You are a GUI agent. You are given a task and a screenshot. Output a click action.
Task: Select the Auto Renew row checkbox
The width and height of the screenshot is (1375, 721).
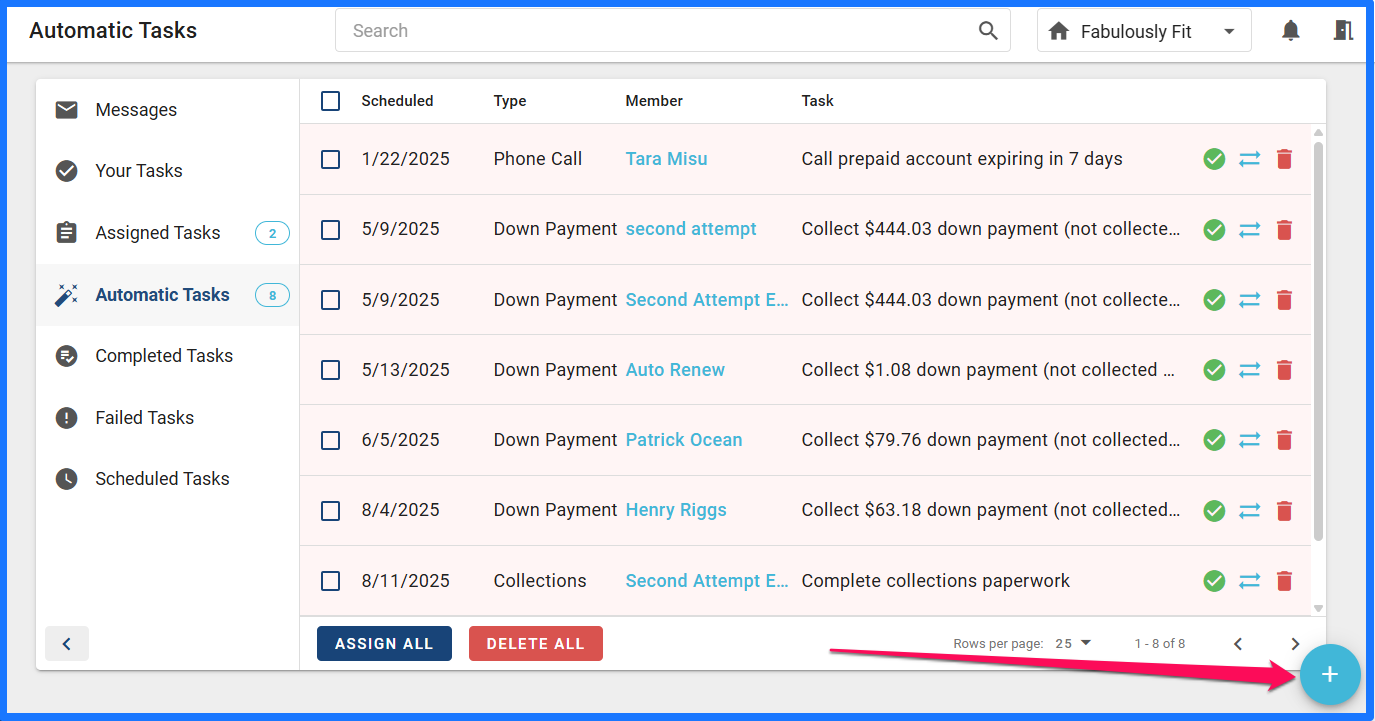pyautogui.click(x=331, y=370)
